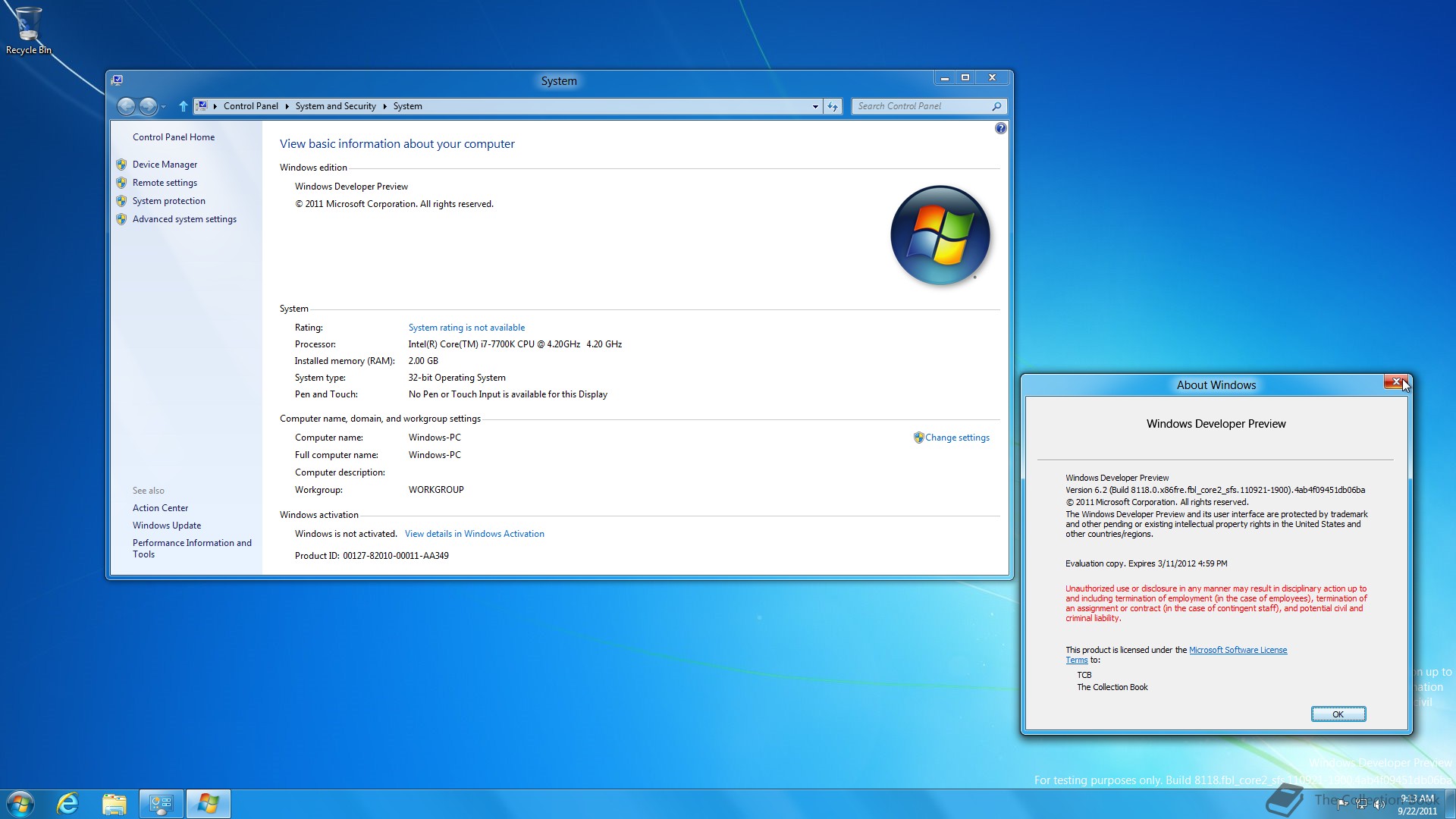Click the Forward navigation arrow button
This screenshot has width=1456, height=819.
click(x=148, y=107)
